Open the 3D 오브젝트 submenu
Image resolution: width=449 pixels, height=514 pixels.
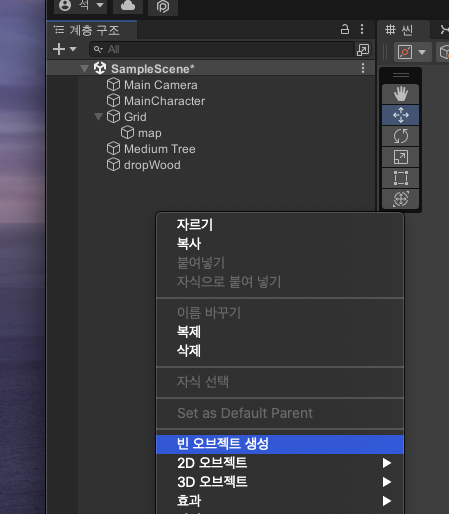[x=280, y=482]
